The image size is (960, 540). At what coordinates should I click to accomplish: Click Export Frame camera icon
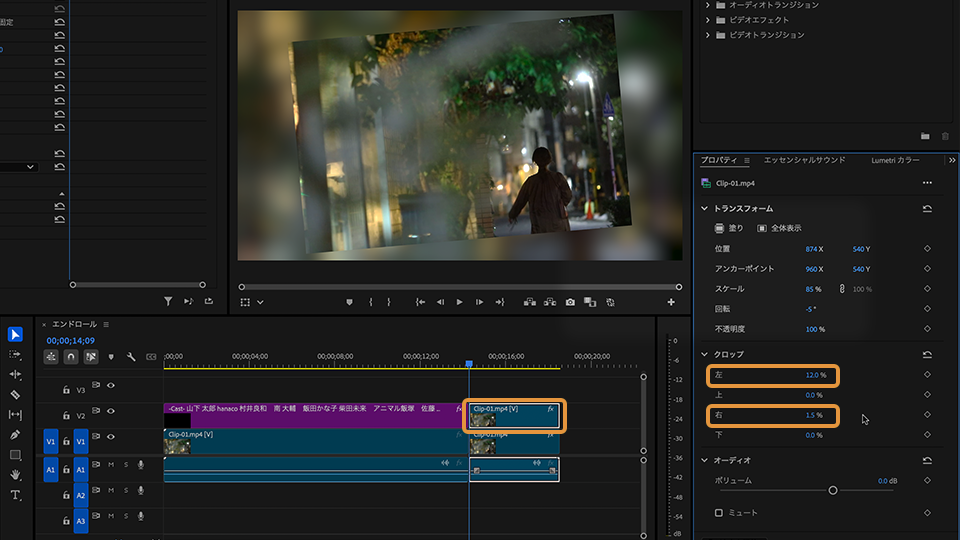tap(570, 302)
